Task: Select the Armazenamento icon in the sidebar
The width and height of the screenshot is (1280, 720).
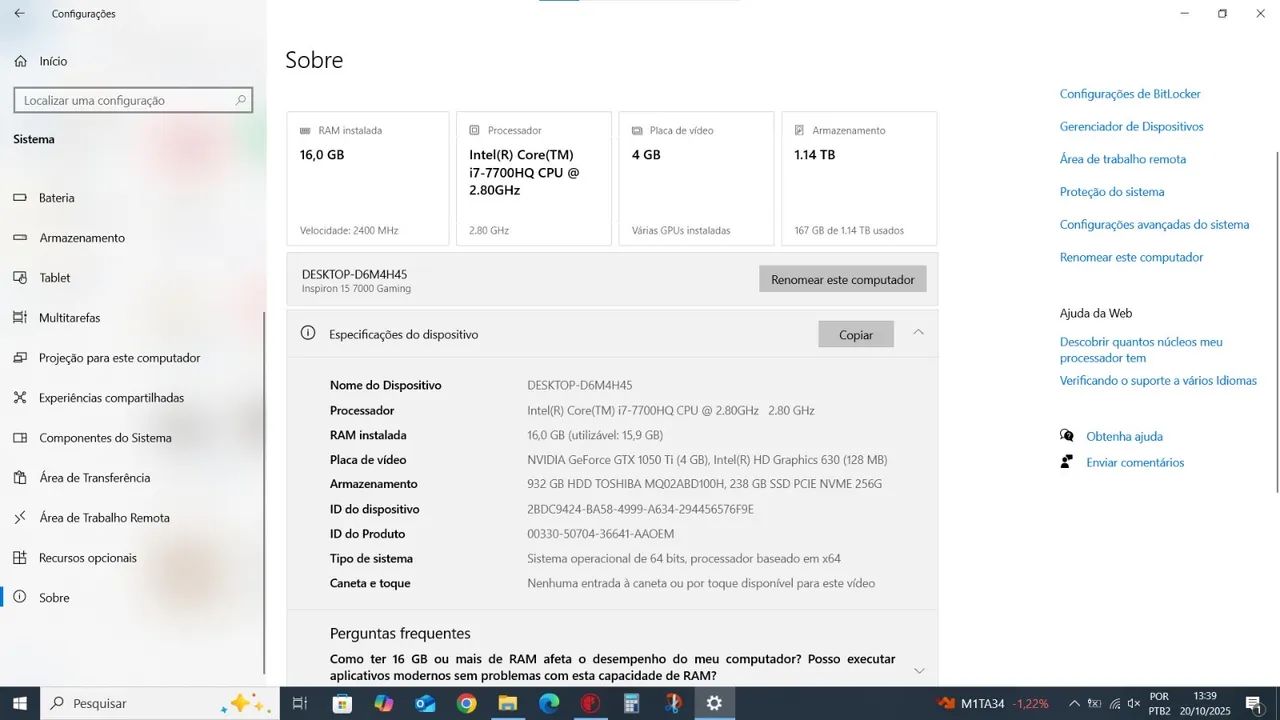Action: tap(20, 238)
